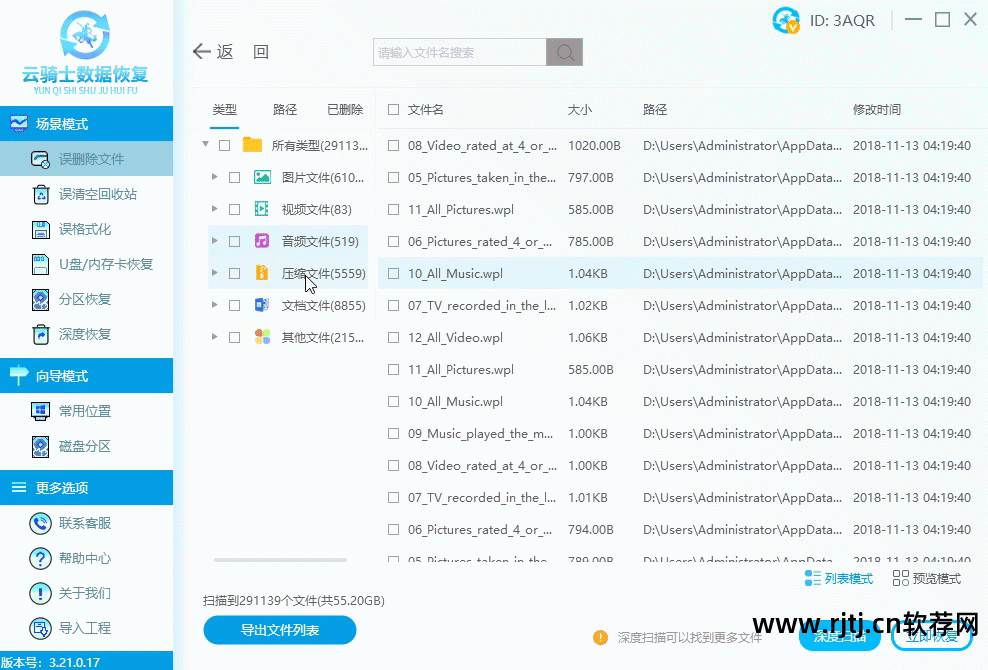Click the 常用位置 common locations icon

click(x=40, y=412)
